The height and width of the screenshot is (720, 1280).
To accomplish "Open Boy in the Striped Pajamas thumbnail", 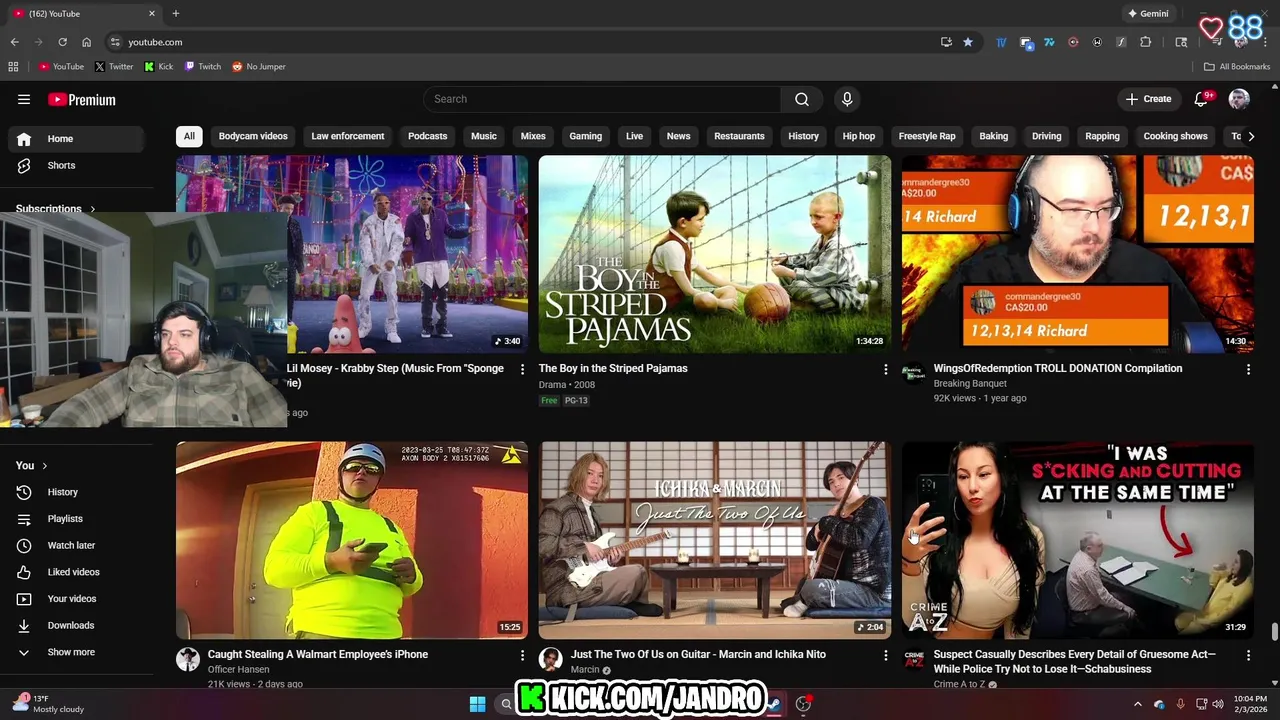I will pyautogui.click(x=715, y=254).
